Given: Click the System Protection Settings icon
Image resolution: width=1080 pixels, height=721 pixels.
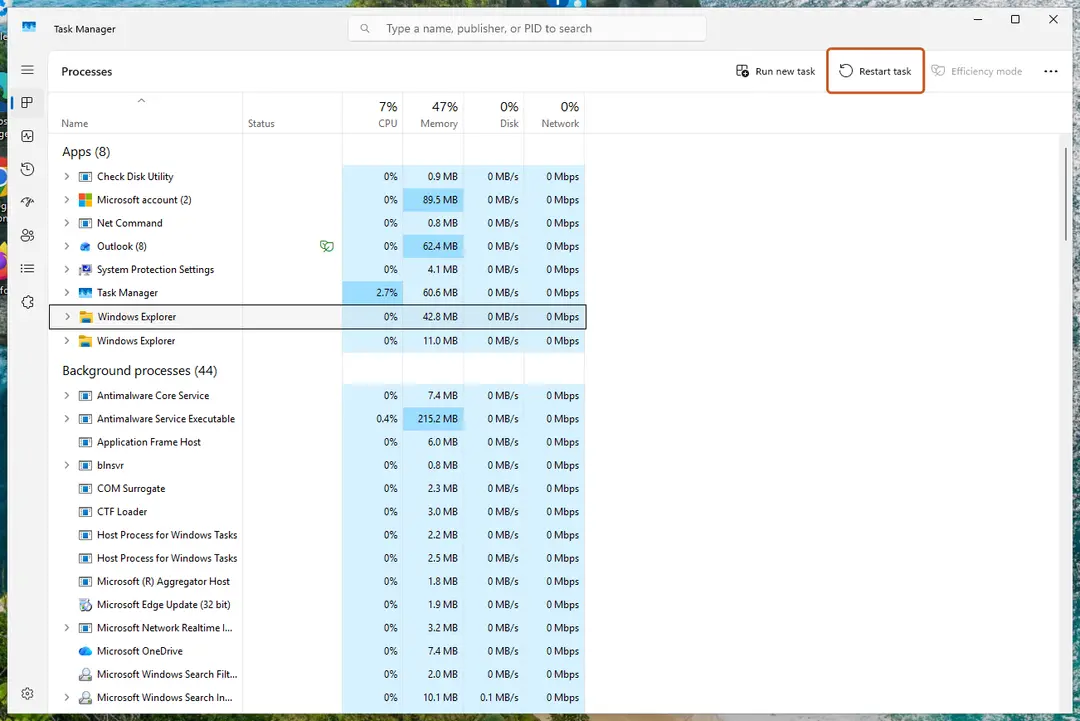Looking at the screenshot, I should pyautogui.click(x=85, y=269).
